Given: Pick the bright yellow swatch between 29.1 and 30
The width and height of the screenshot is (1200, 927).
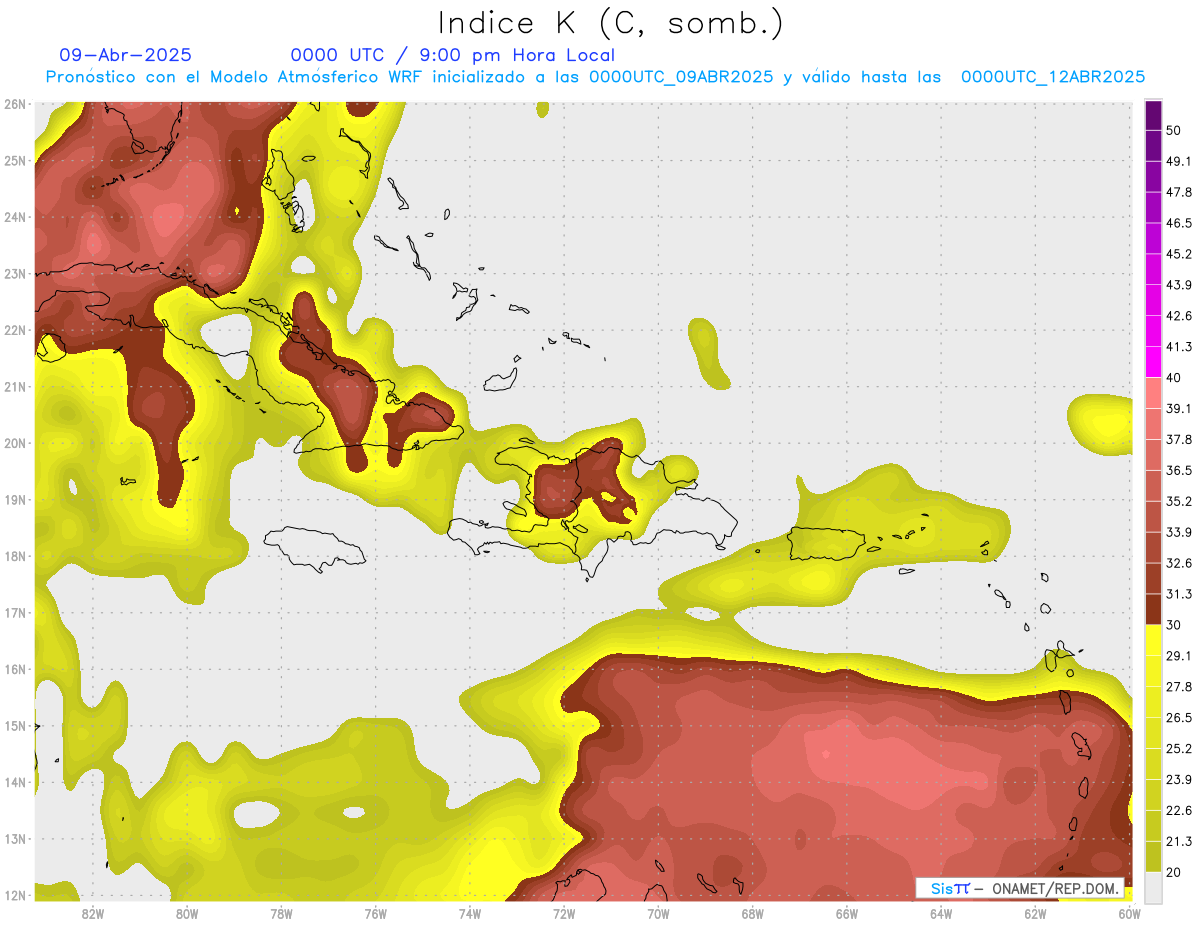Looking at the screenshot, I should [x=1153, y=641].
